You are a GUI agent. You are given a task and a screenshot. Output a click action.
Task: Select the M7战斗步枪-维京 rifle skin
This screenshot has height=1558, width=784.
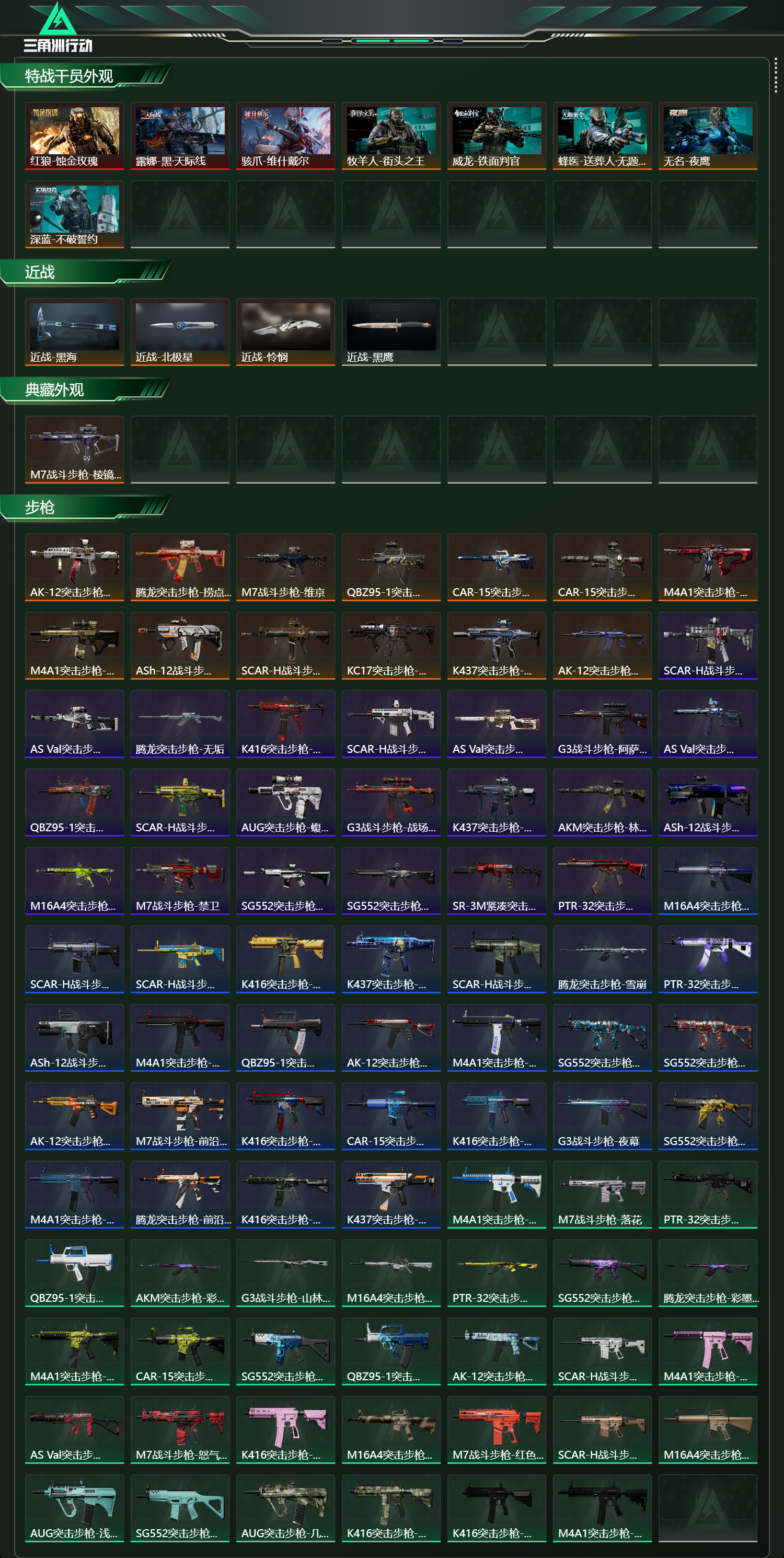pos(285,567)
